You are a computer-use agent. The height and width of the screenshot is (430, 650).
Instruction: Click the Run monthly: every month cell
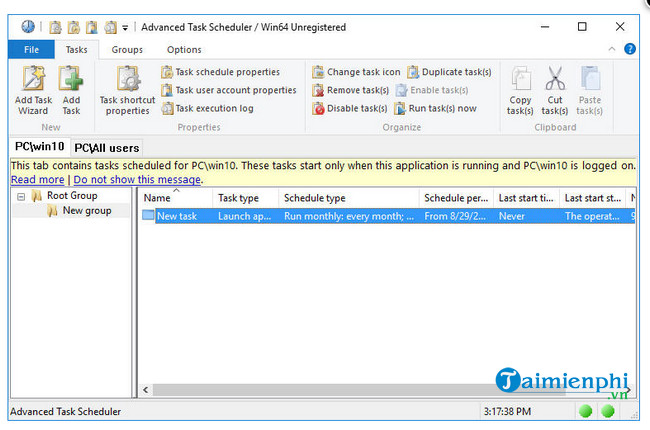349,216
